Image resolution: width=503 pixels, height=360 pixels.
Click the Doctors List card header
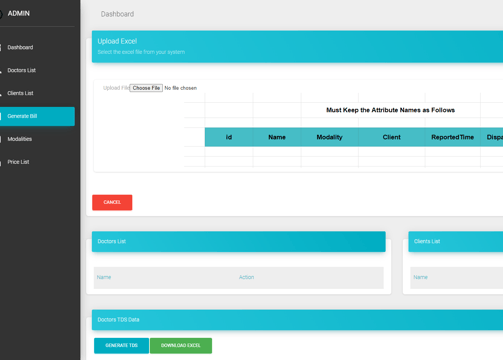(x=239, y=241)
